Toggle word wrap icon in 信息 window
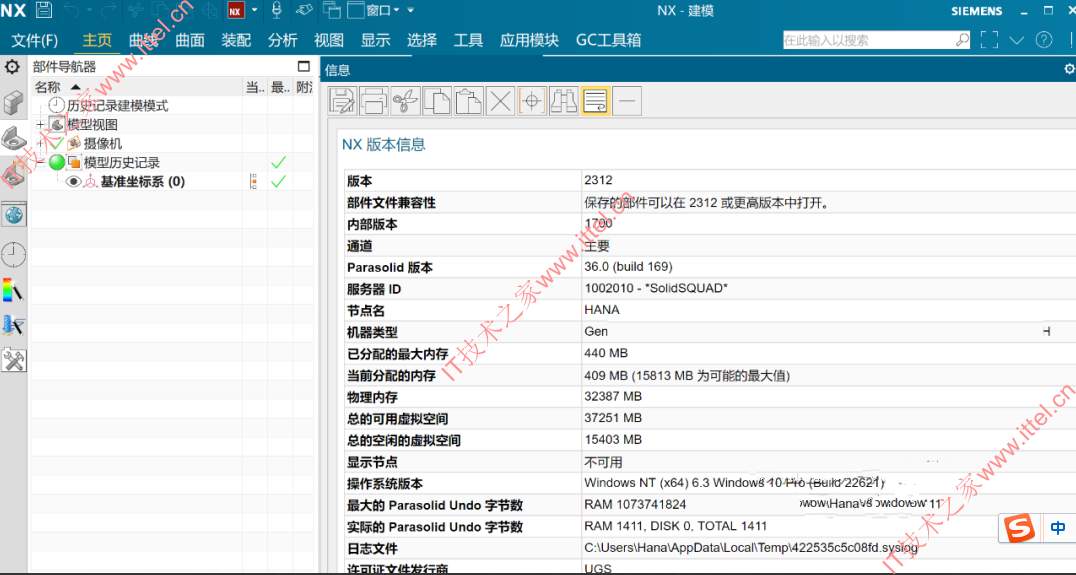The width and height of the screenshot is (1076, 575). 595,101
